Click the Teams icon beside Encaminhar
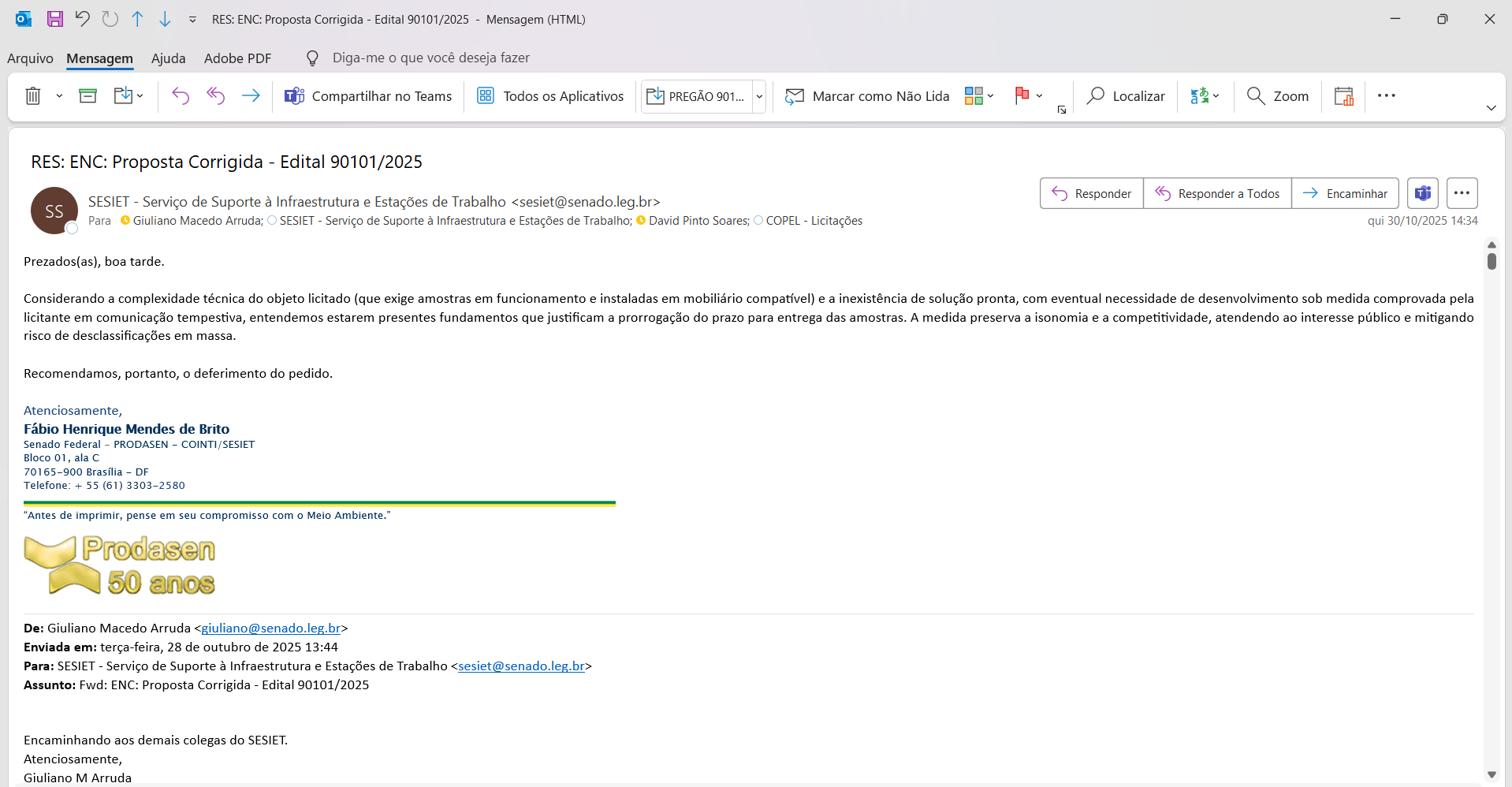The width and height of the screenshot is (1512, 787). pyautogui.click(x=1422, y=193)
